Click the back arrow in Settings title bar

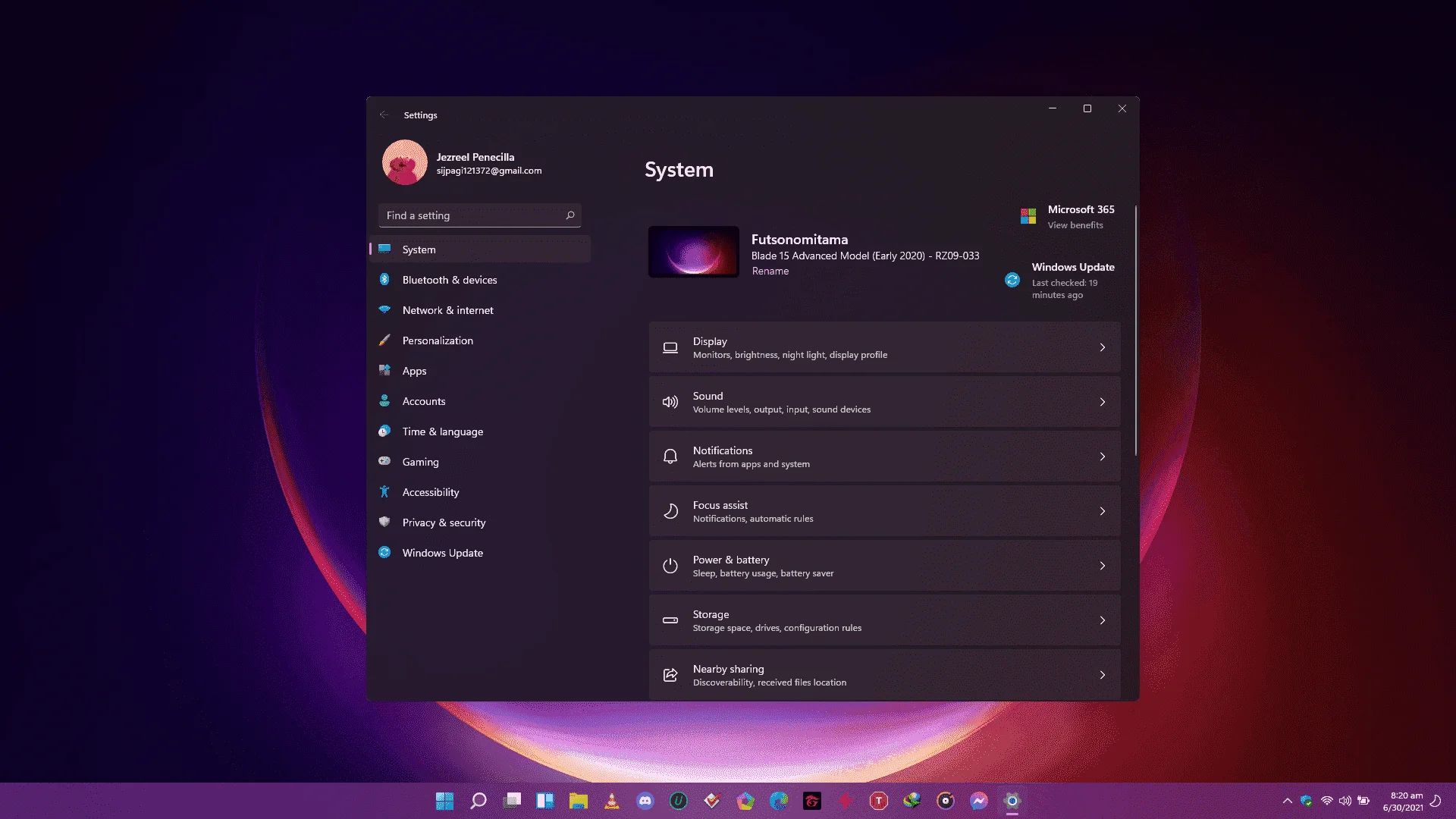point(384,115)
